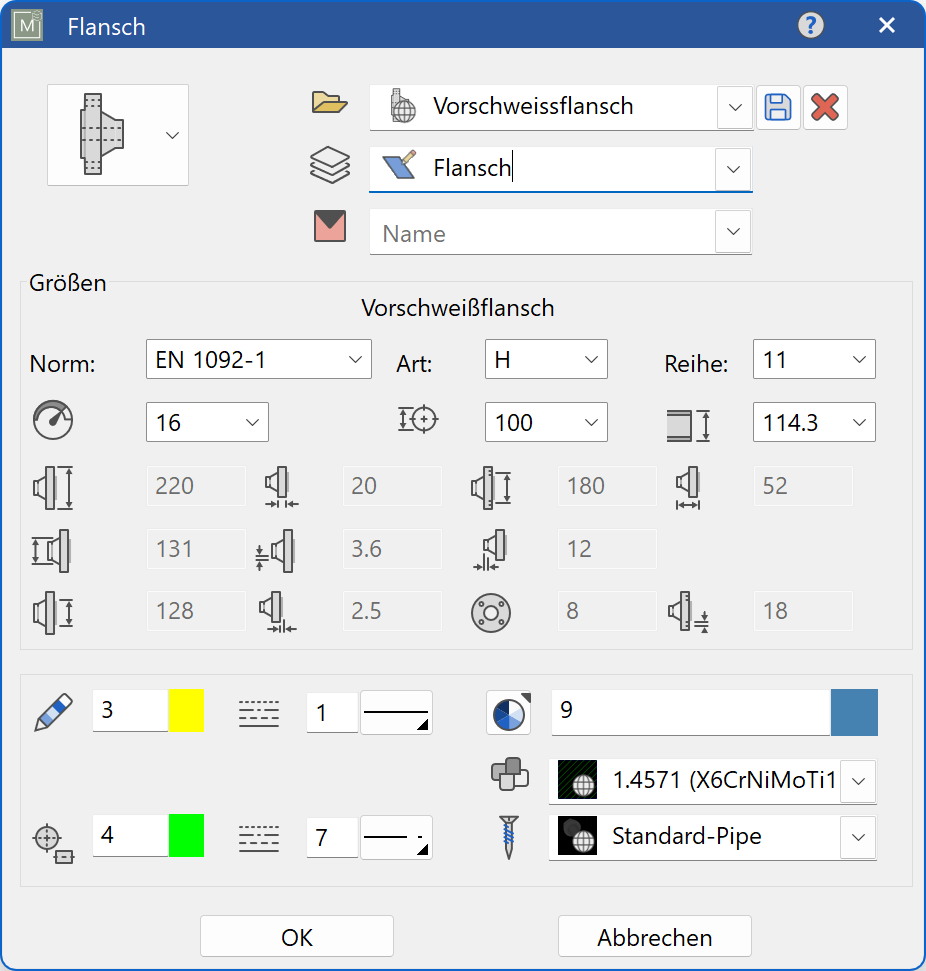Delete the entry using the red X icon
The width and height of the screenshot is (926, 971).
(824, 108)
